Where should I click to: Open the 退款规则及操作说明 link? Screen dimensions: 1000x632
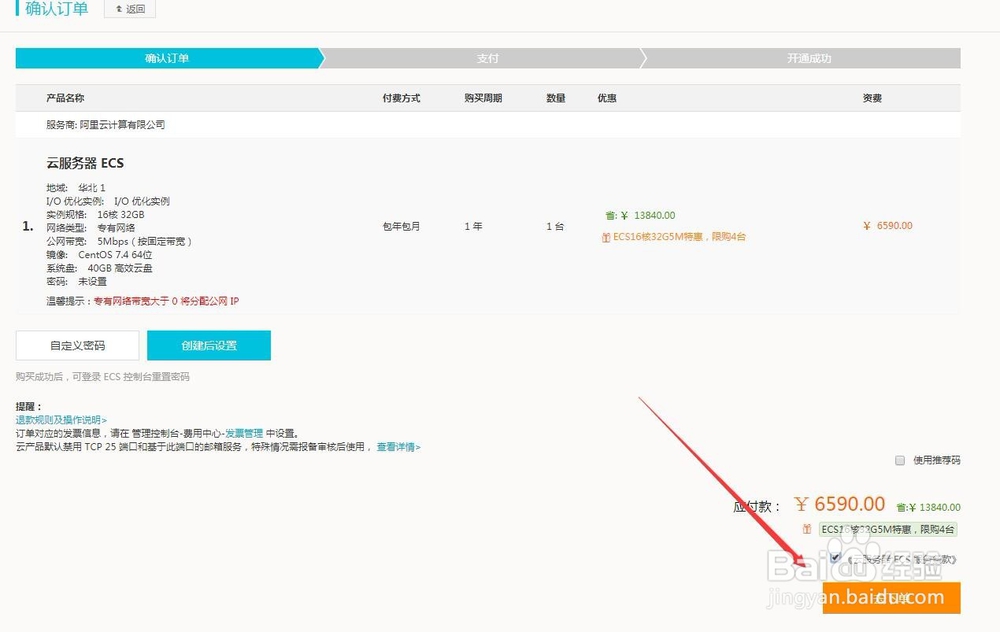(61, 420)
